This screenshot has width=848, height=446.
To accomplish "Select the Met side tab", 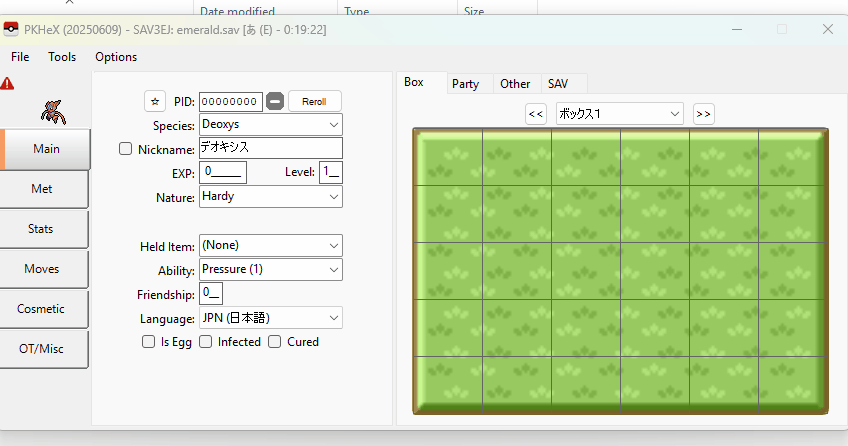I will point(42,189).
